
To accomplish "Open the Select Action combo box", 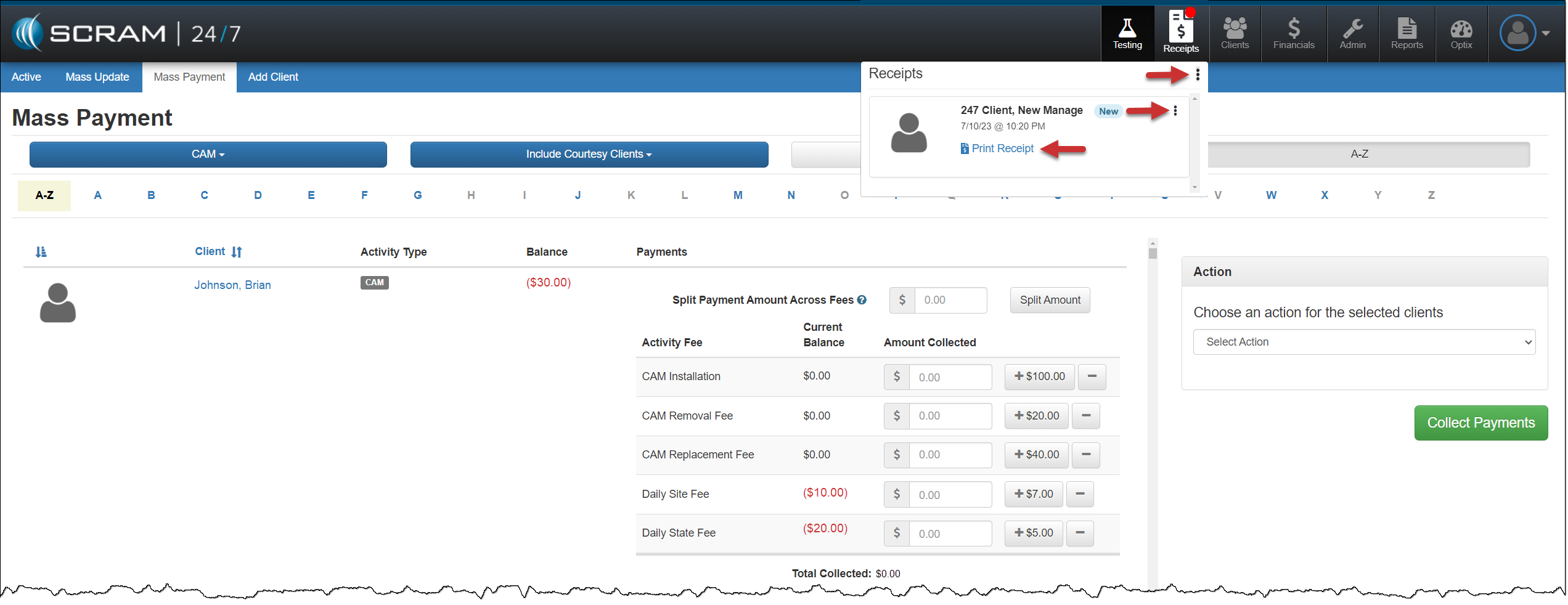I will (x=1364, y=342).
